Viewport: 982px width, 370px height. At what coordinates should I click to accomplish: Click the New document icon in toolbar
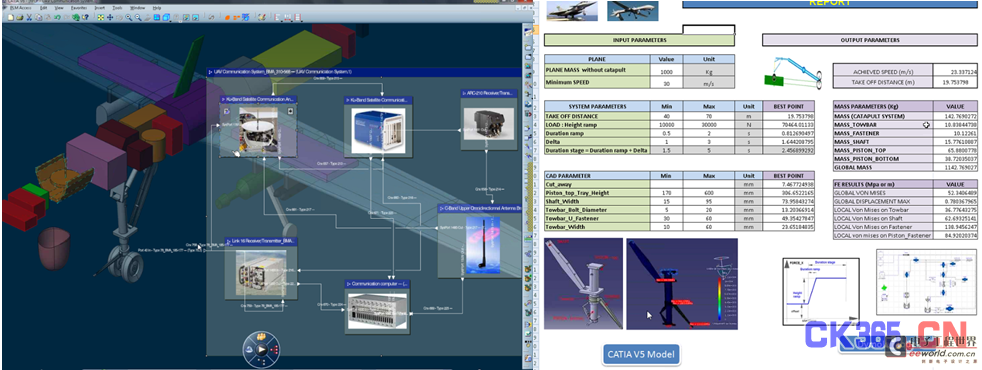[11, 18]
